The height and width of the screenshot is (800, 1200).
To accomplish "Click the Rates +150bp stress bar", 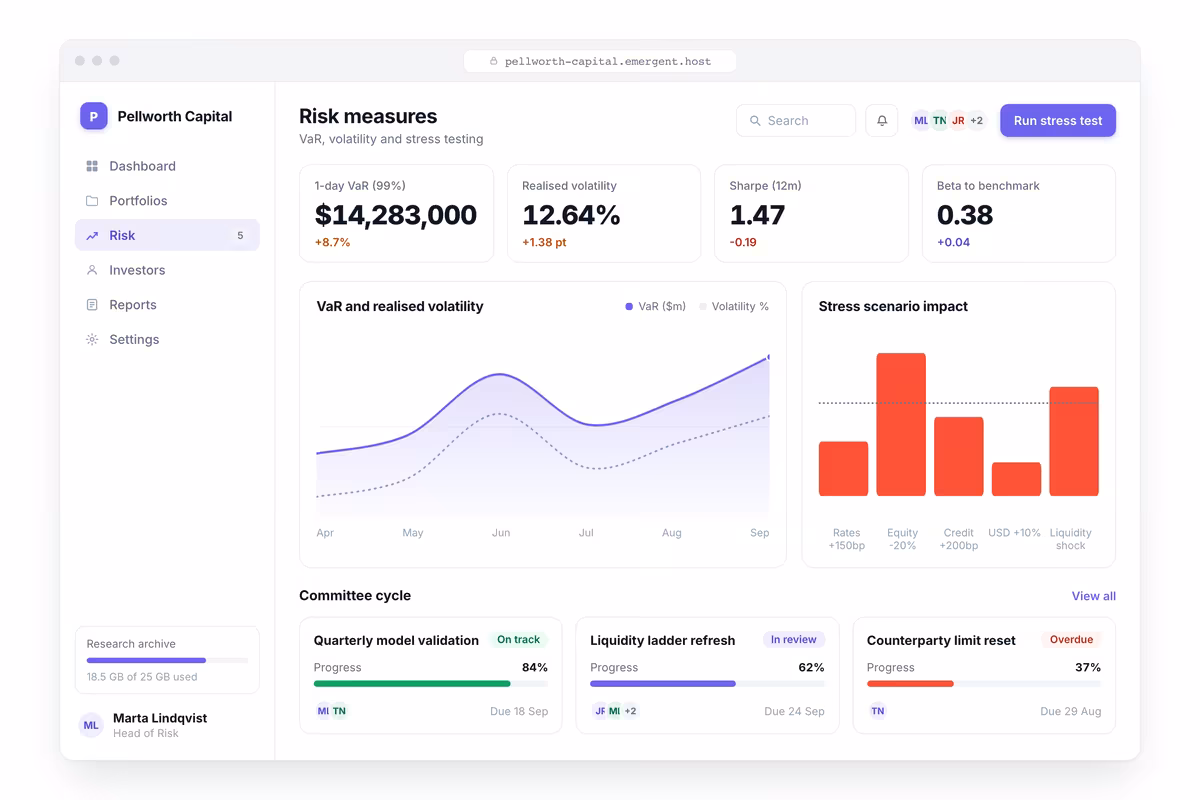I will click(x=843, y=469).
